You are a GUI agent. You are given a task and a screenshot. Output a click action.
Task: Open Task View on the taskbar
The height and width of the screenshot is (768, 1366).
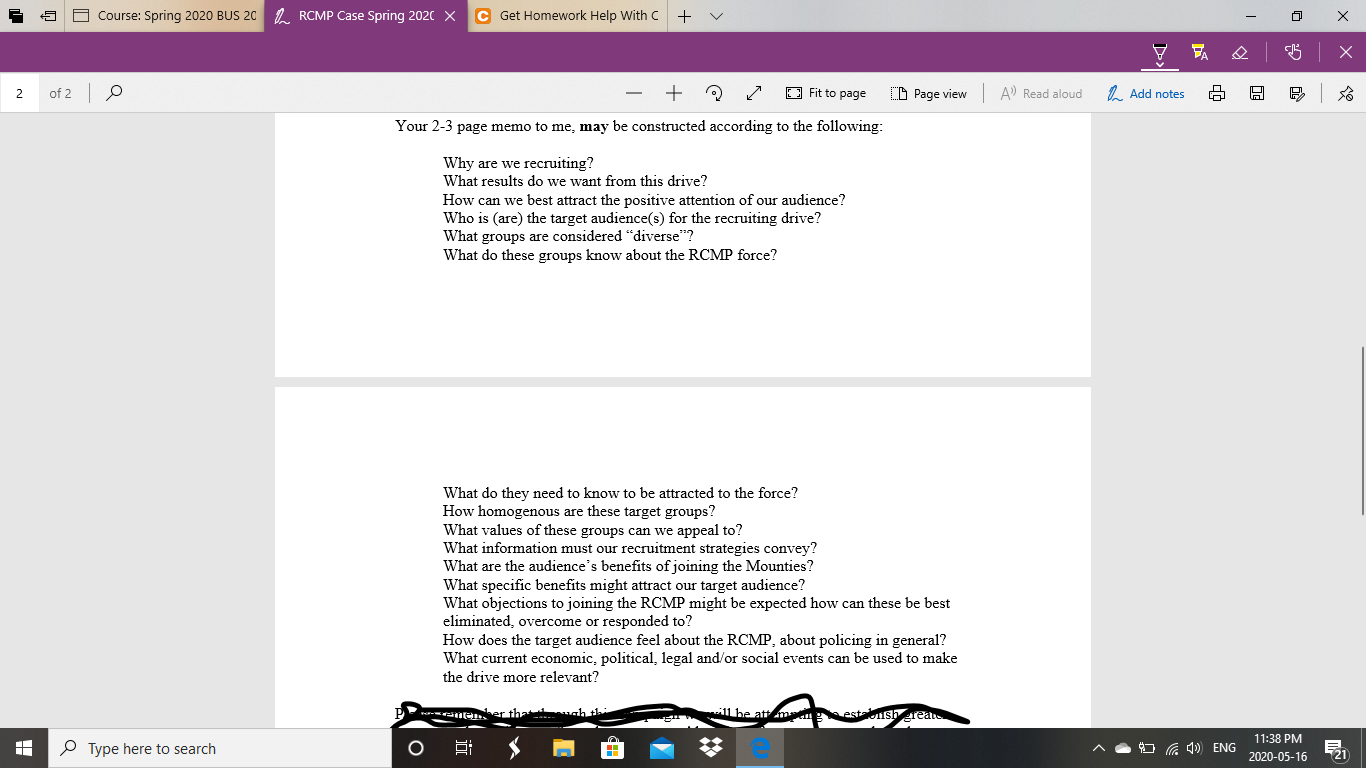464,748
